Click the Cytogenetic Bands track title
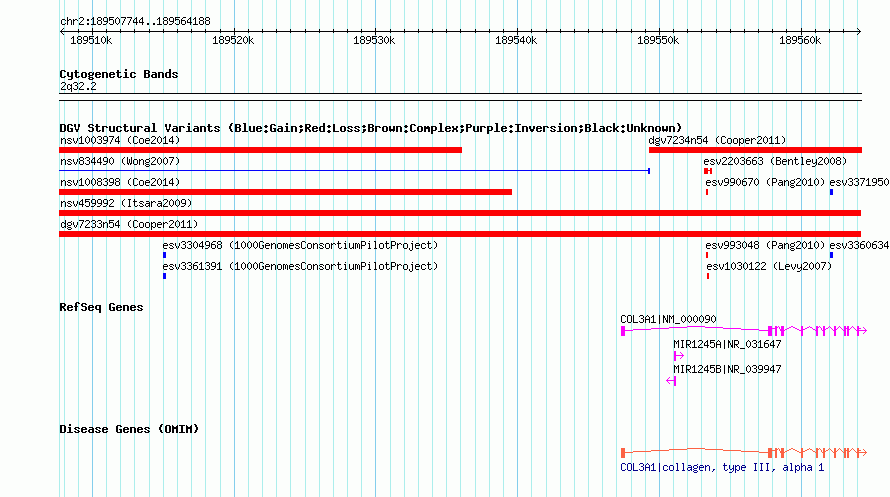The width and height of the screenshot is (890, 497). [119, 74]
